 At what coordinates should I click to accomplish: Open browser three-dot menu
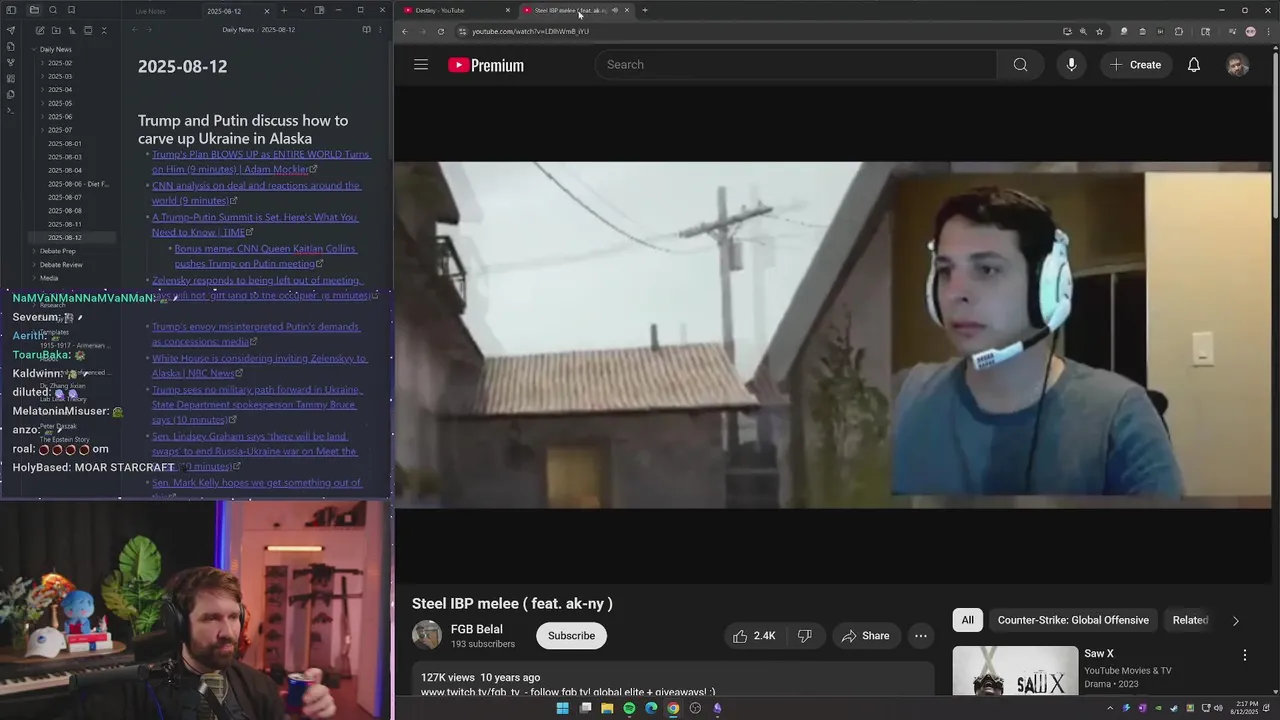pyautogui.click(x=1268, y=31)
